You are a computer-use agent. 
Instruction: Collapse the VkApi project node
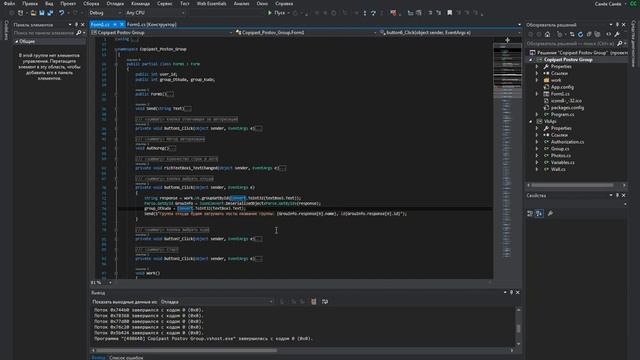coord(531,122)
